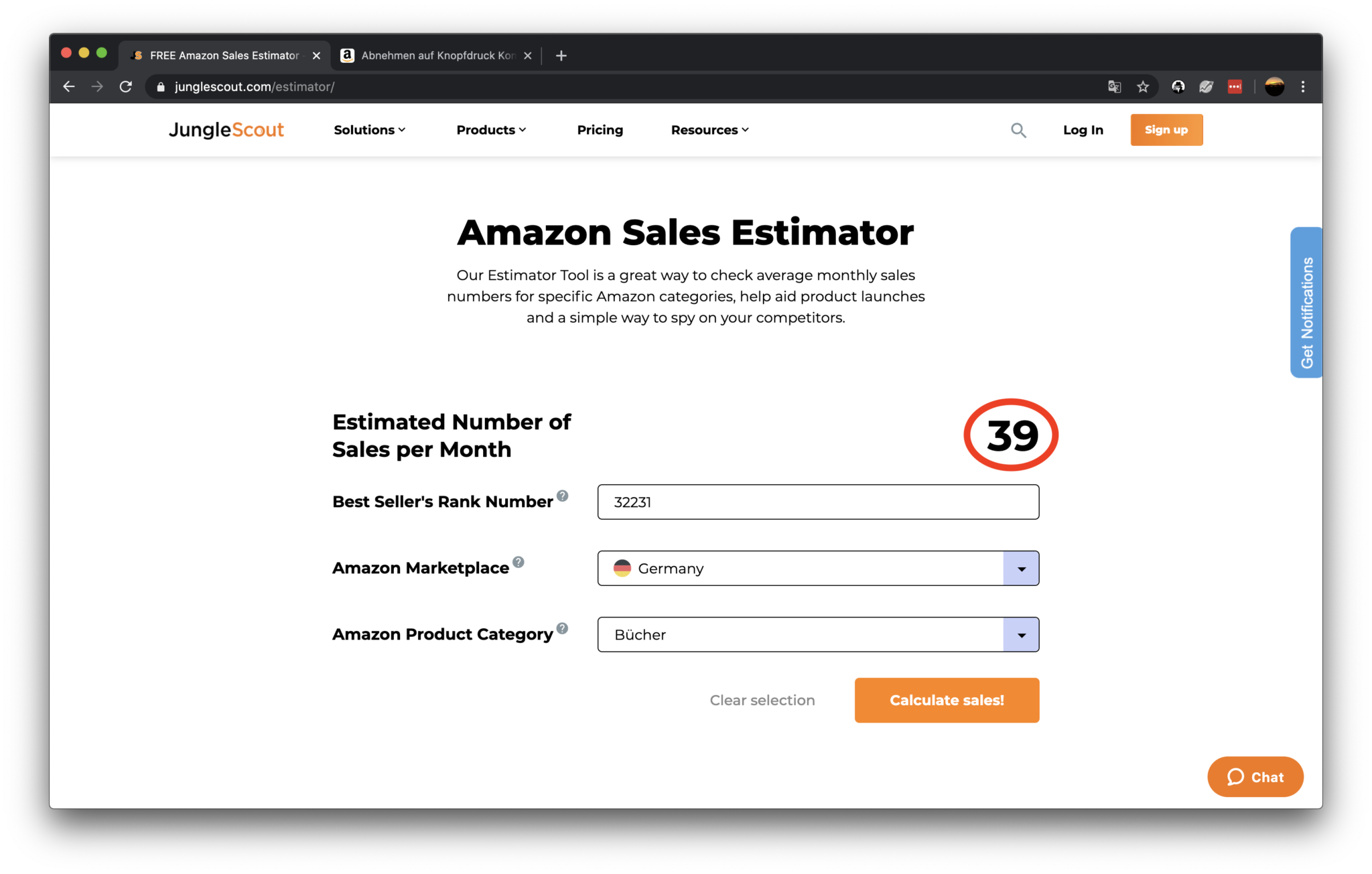
Task: Click the Log In link
Action: click(1083, 129)
